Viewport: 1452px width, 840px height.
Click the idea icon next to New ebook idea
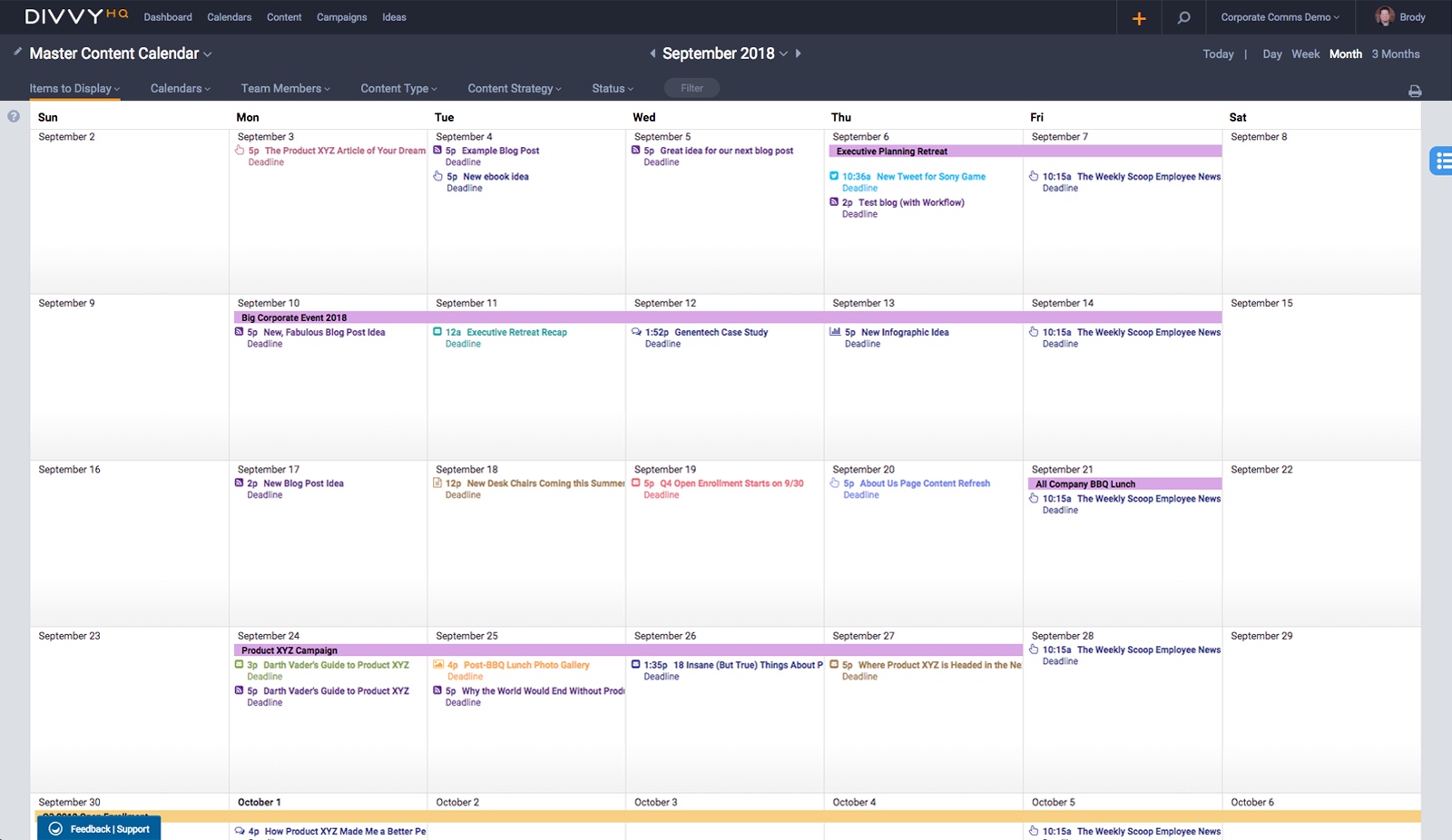click(x=438, y=176)
